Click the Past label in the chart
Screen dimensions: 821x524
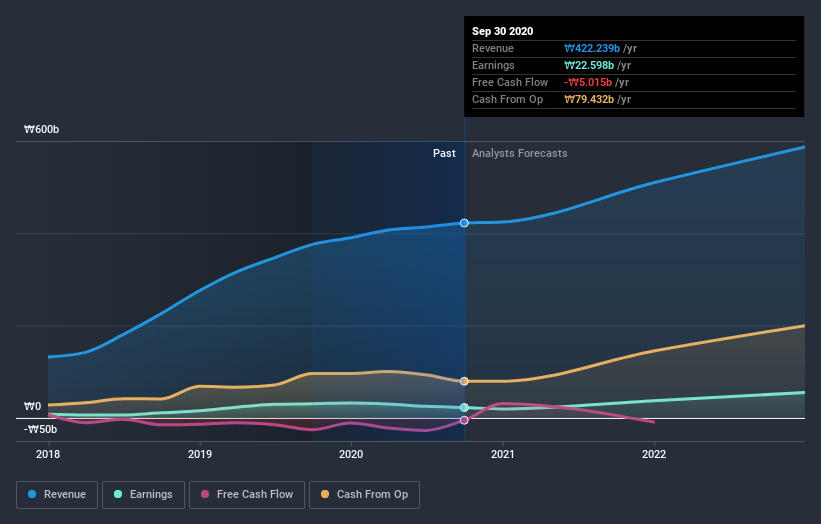tap(444, 153)
